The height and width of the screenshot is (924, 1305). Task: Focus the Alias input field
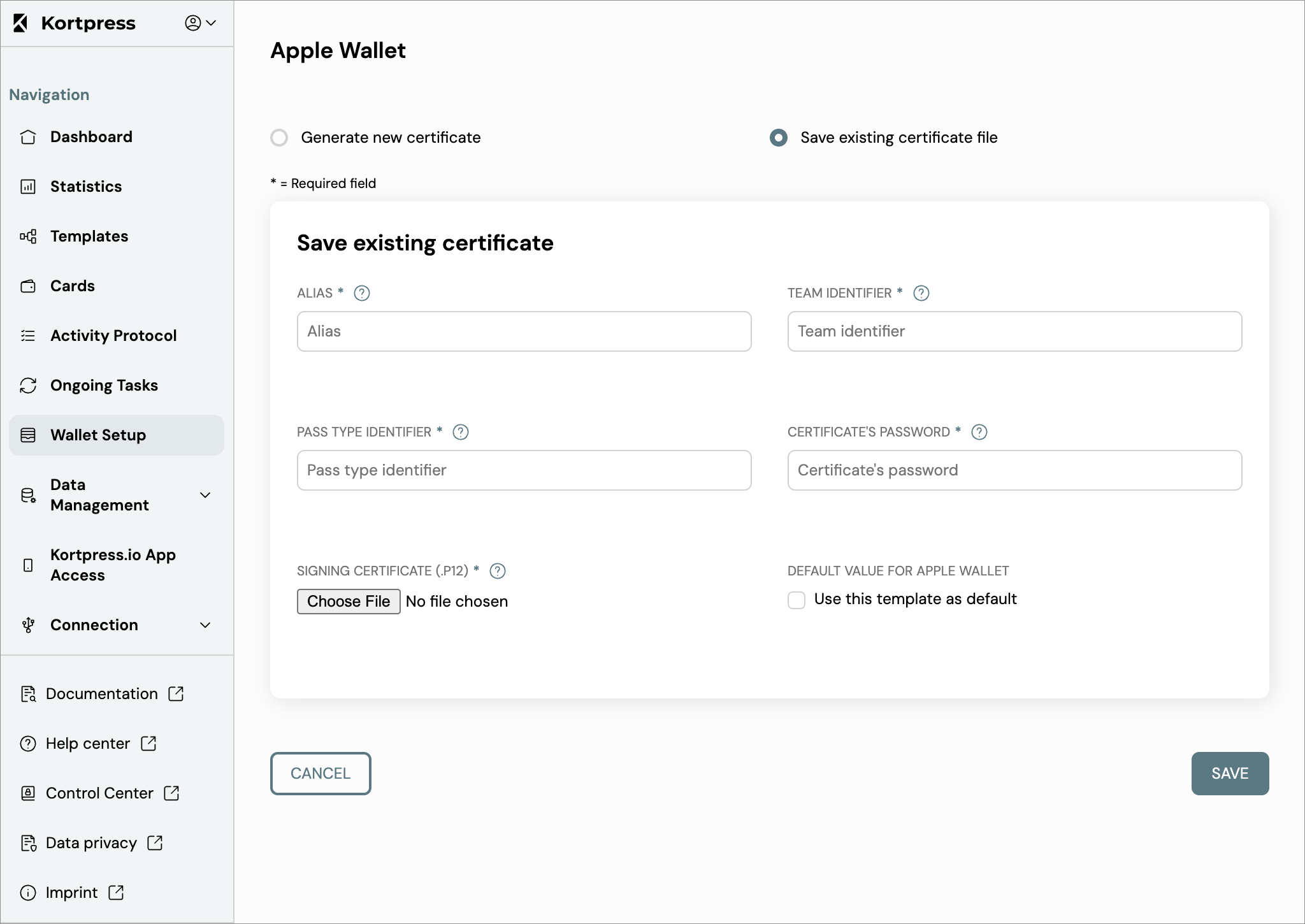point(524,331)
